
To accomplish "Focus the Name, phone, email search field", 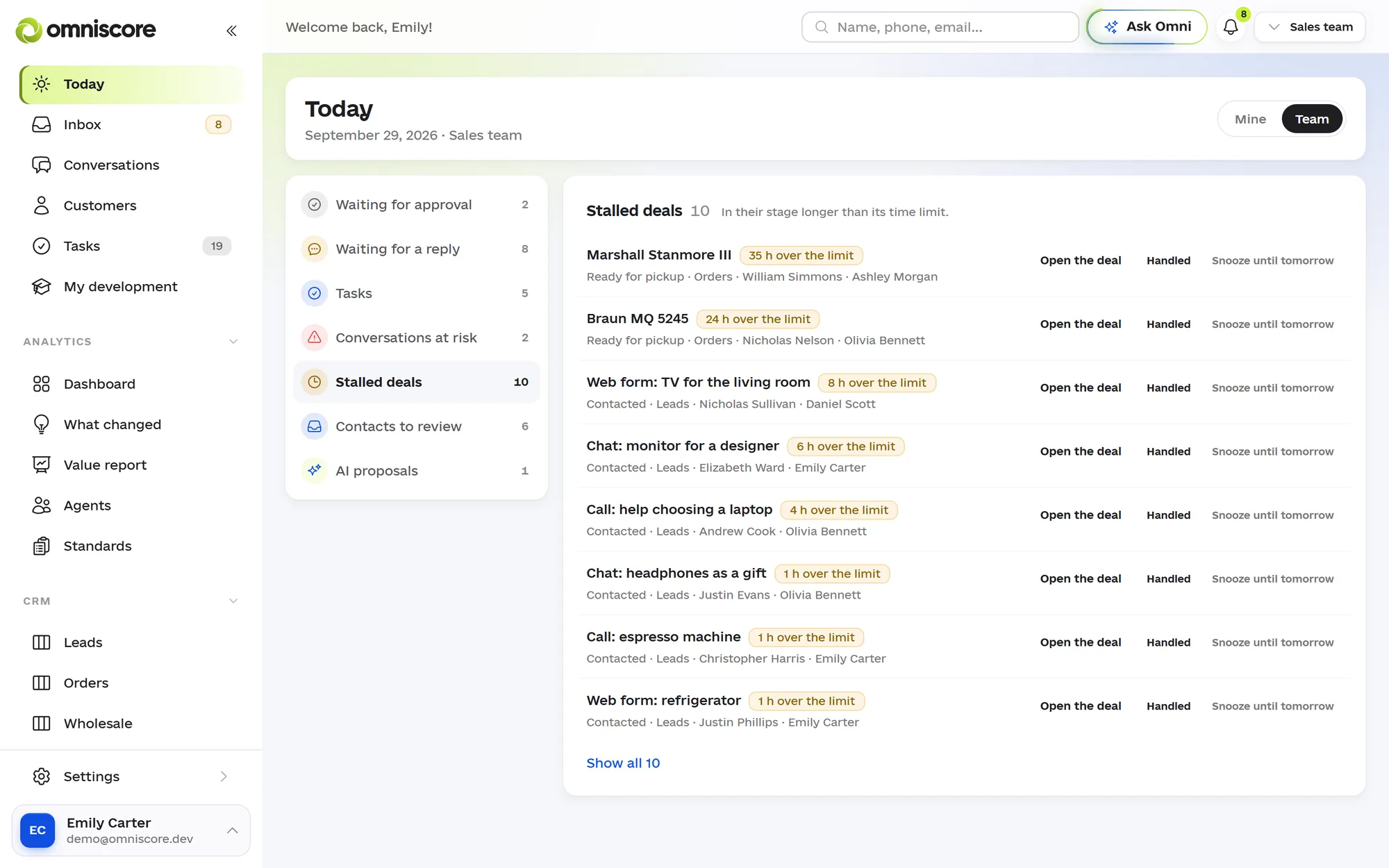I will (940, 27).
